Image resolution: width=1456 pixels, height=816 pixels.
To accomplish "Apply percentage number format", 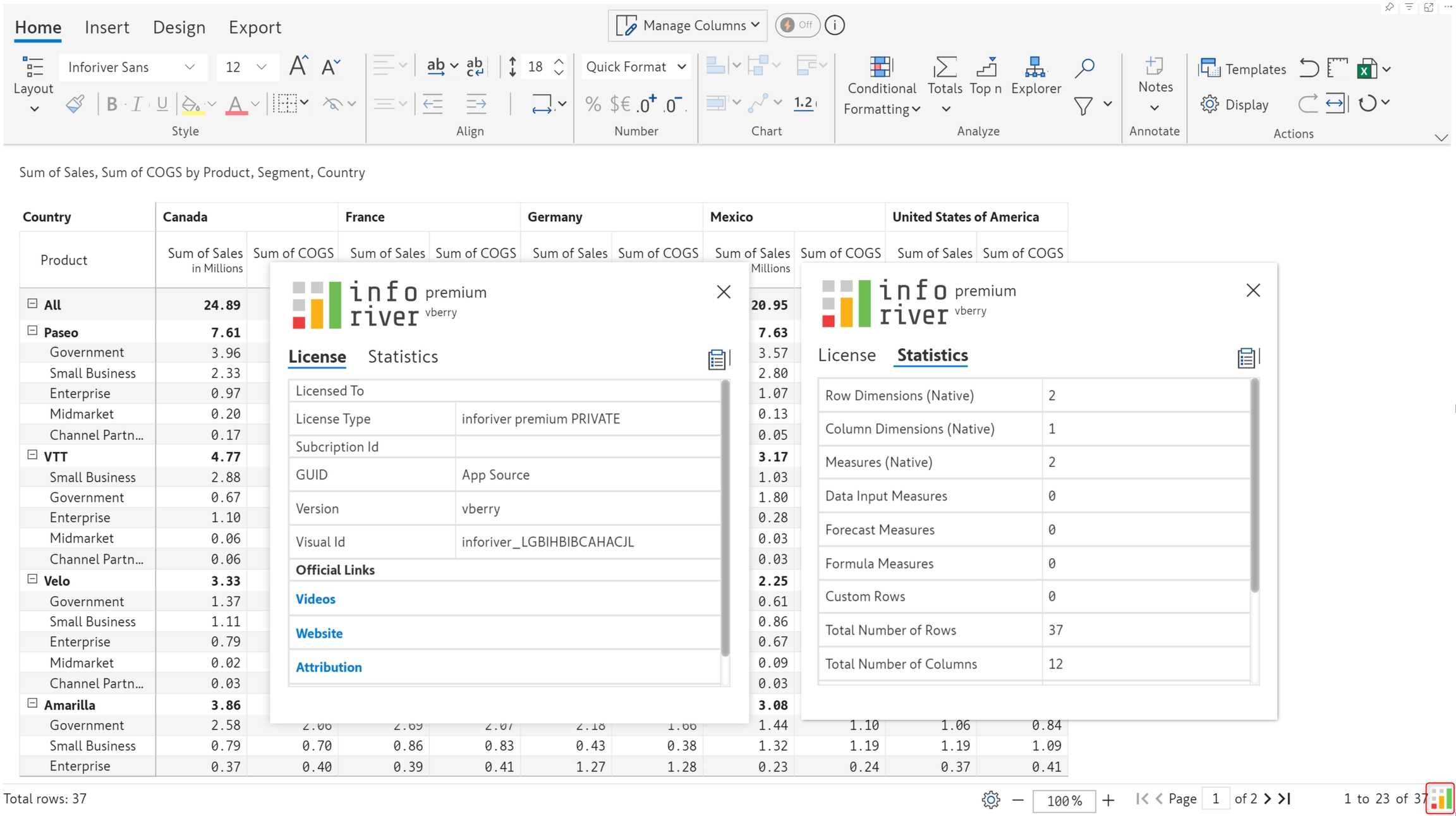I will click(x=593, y=104).
